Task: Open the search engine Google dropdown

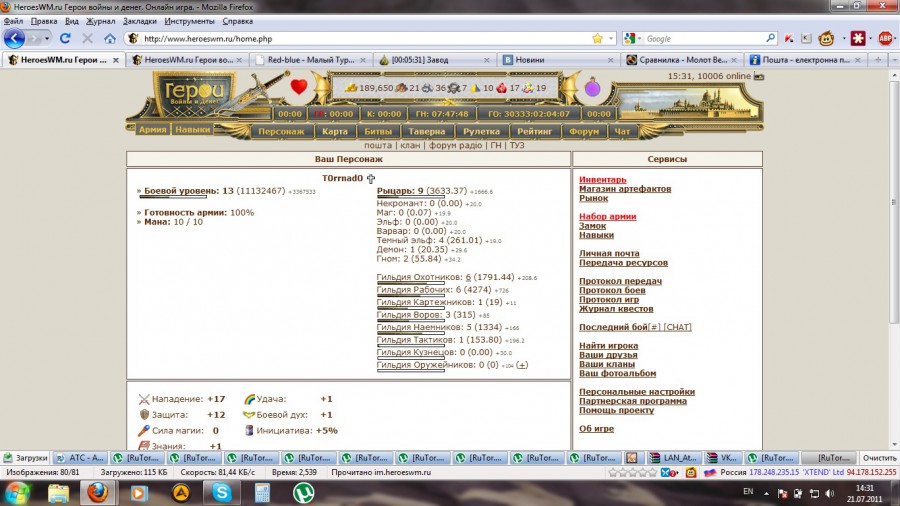Action: (633, 38)
